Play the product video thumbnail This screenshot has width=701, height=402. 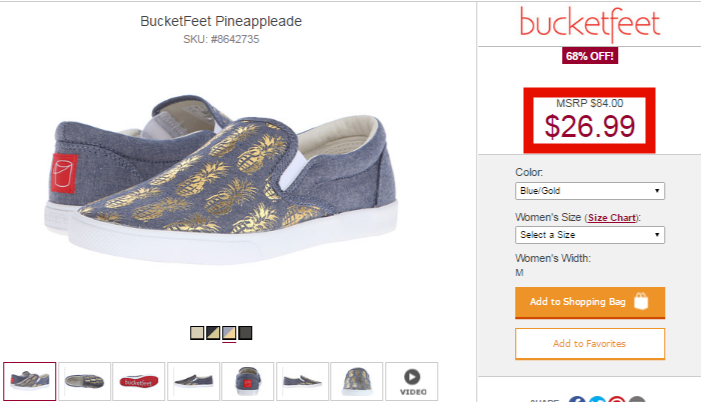(x=412, y=381)
